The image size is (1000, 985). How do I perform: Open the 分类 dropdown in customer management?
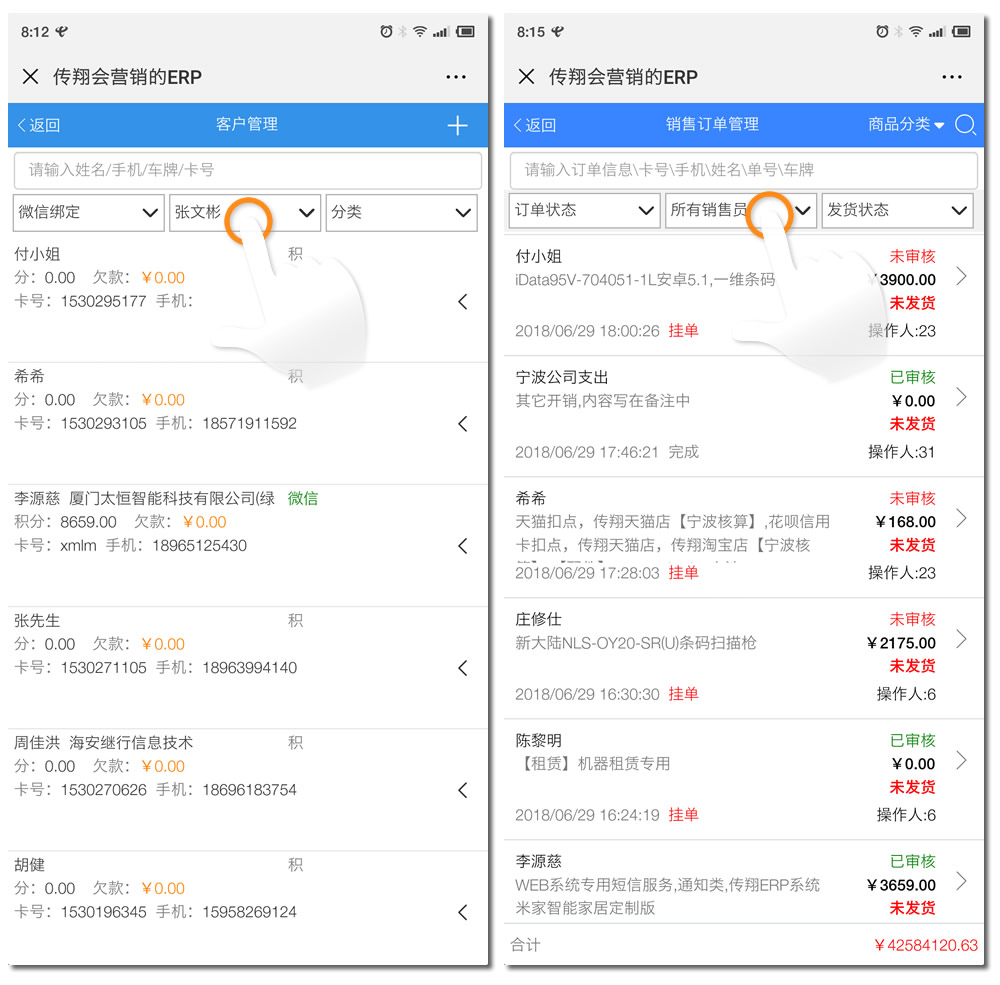point(401,212)
